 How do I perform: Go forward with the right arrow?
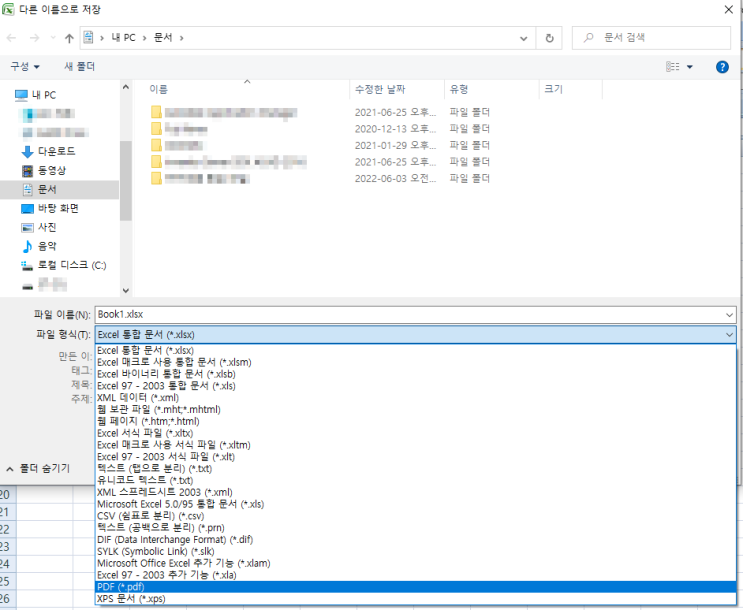point(34,38)
